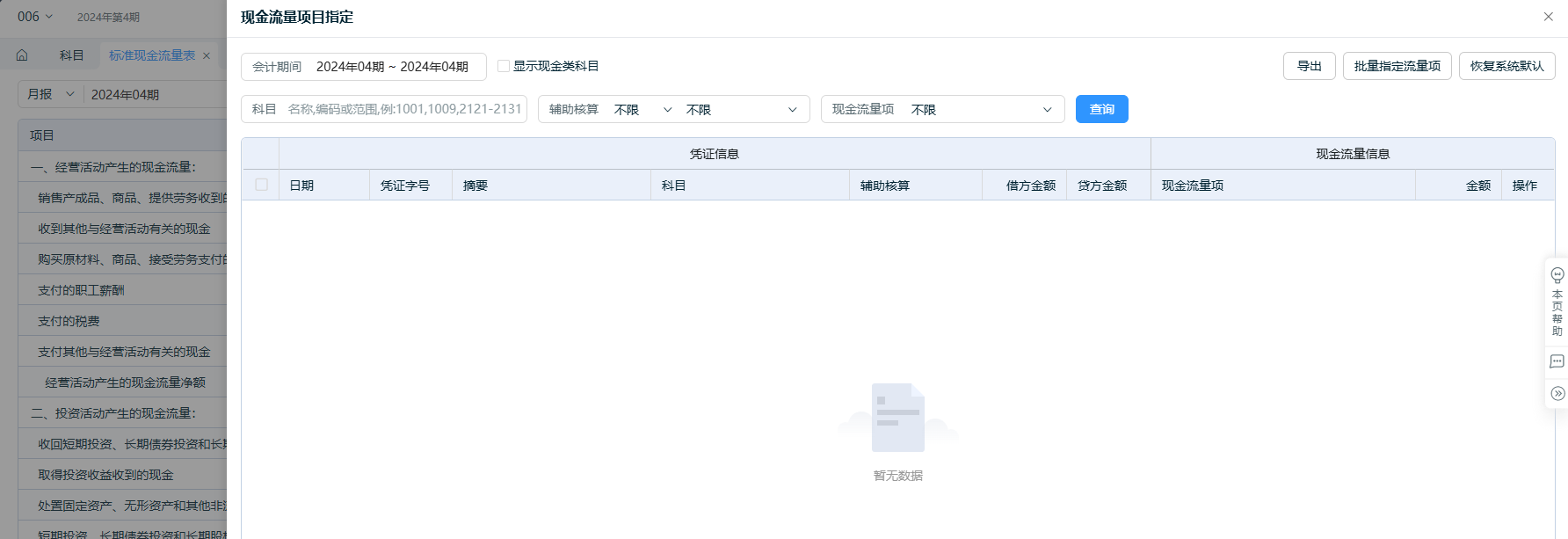Click 批量指定流量项 button
1568x539 pixels.
(x=1397, y=66)
